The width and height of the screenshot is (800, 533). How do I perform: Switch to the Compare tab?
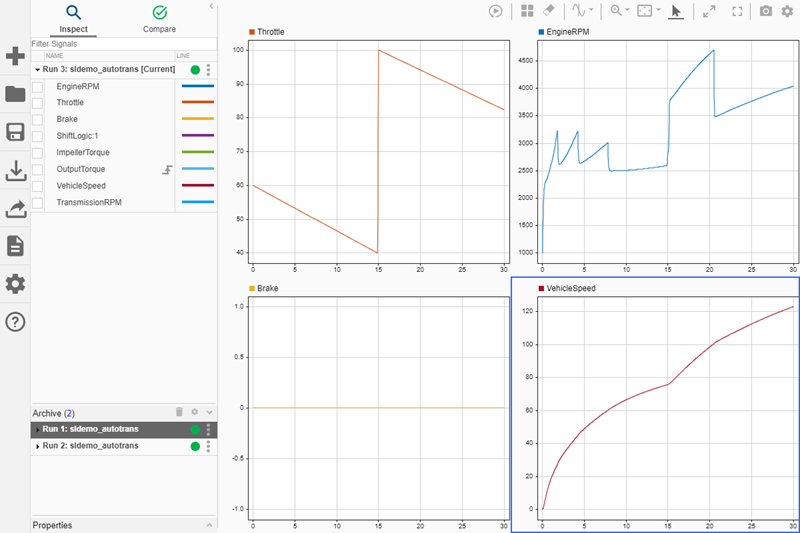pyautogui.click(x=159, y=18)
